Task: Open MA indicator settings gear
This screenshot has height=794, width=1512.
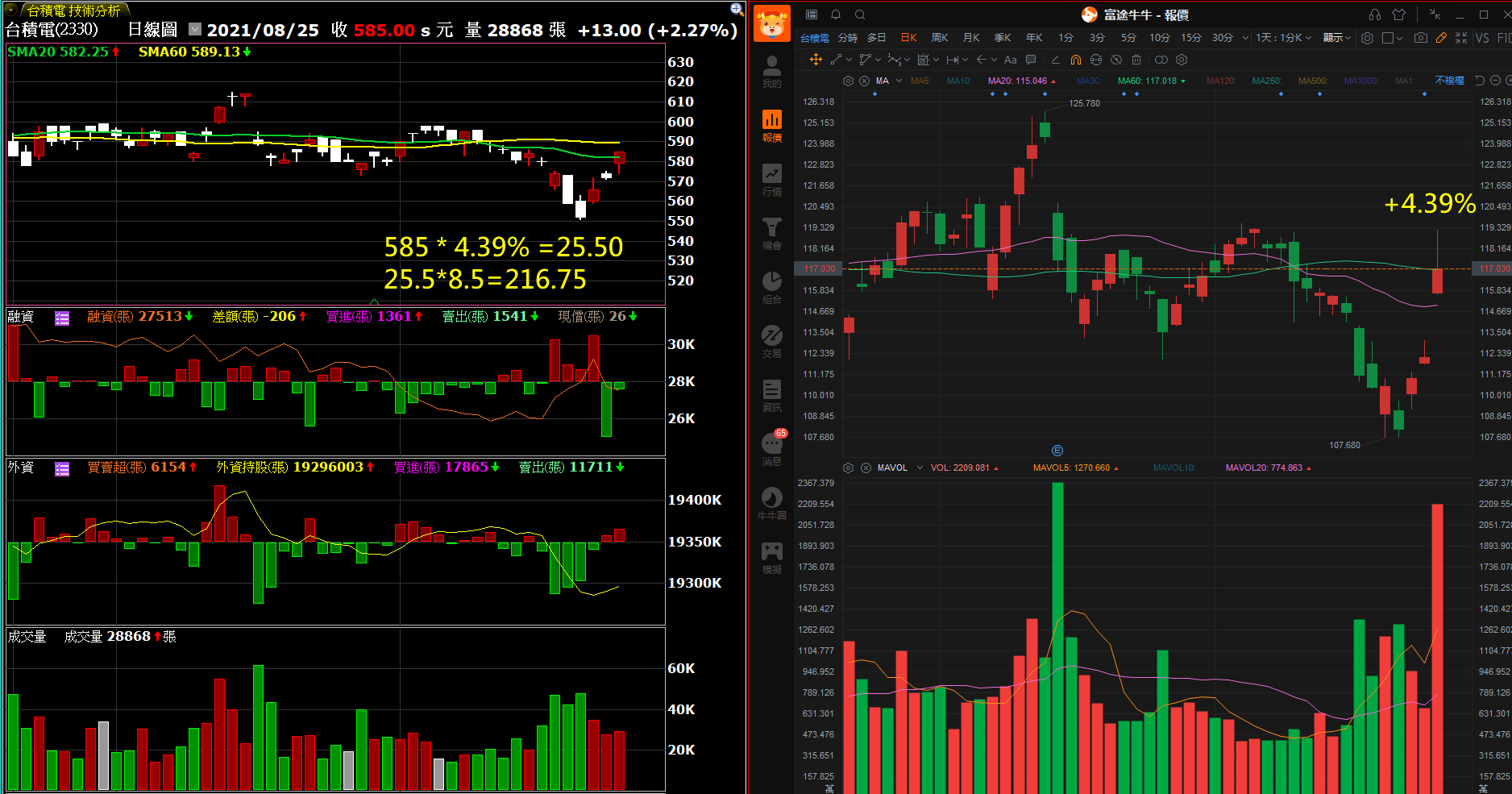Action: click(x=848, y=81)
